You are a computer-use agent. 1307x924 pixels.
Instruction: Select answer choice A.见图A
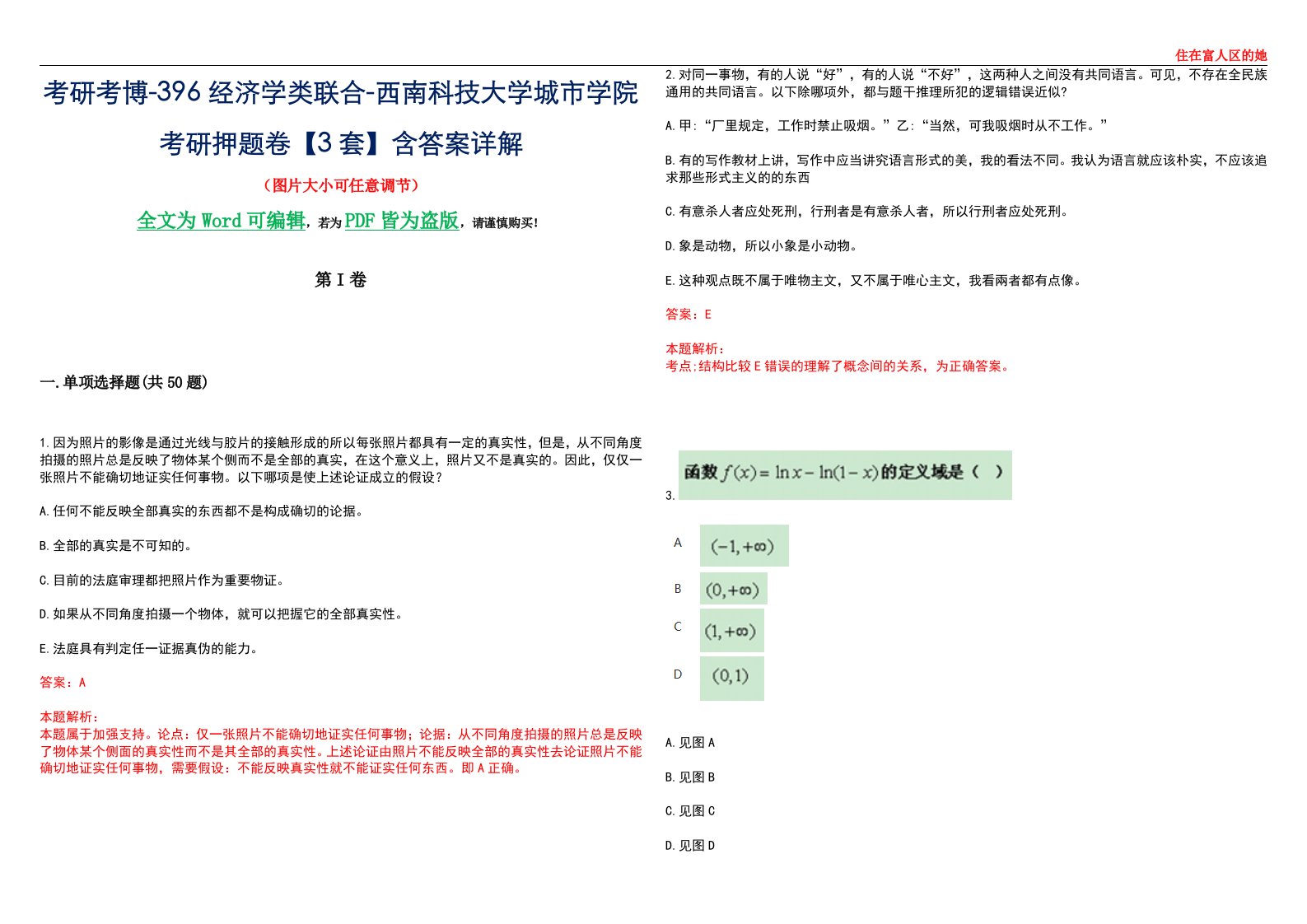pyautogui.click(x=690, y=743)
